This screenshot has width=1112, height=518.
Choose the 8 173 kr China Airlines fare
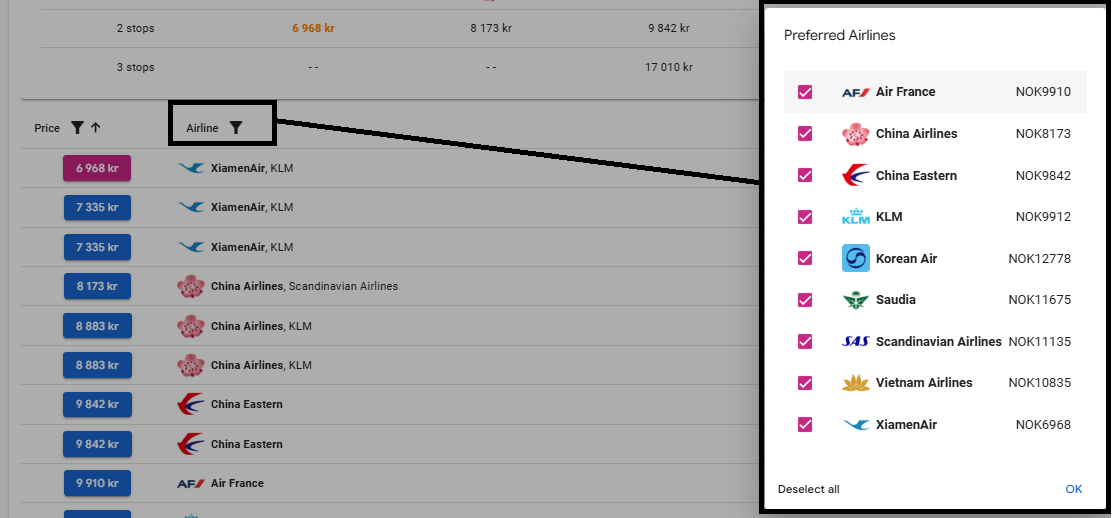[97, 287]
